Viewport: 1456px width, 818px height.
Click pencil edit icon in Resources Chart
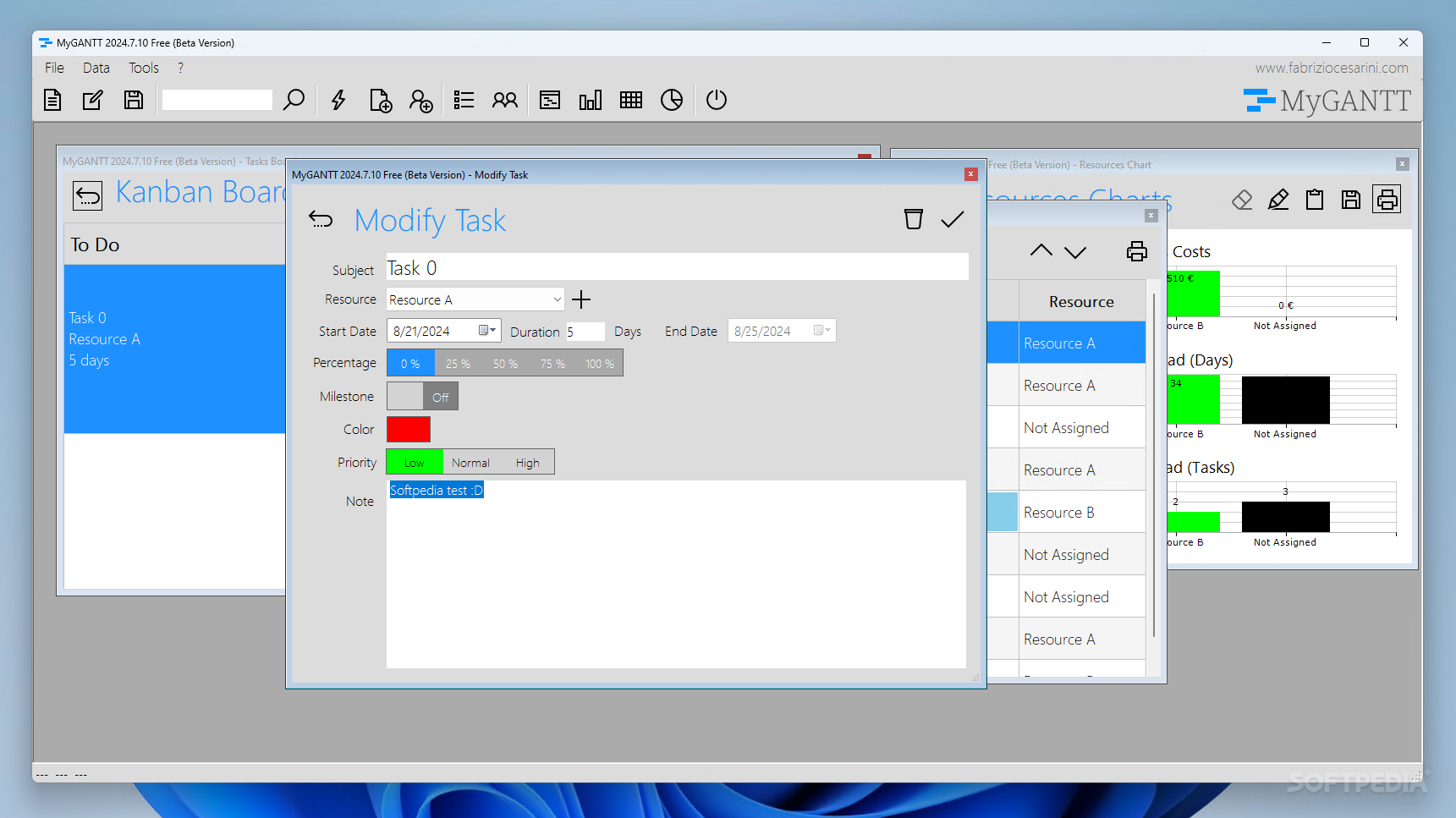[1278, 200]
